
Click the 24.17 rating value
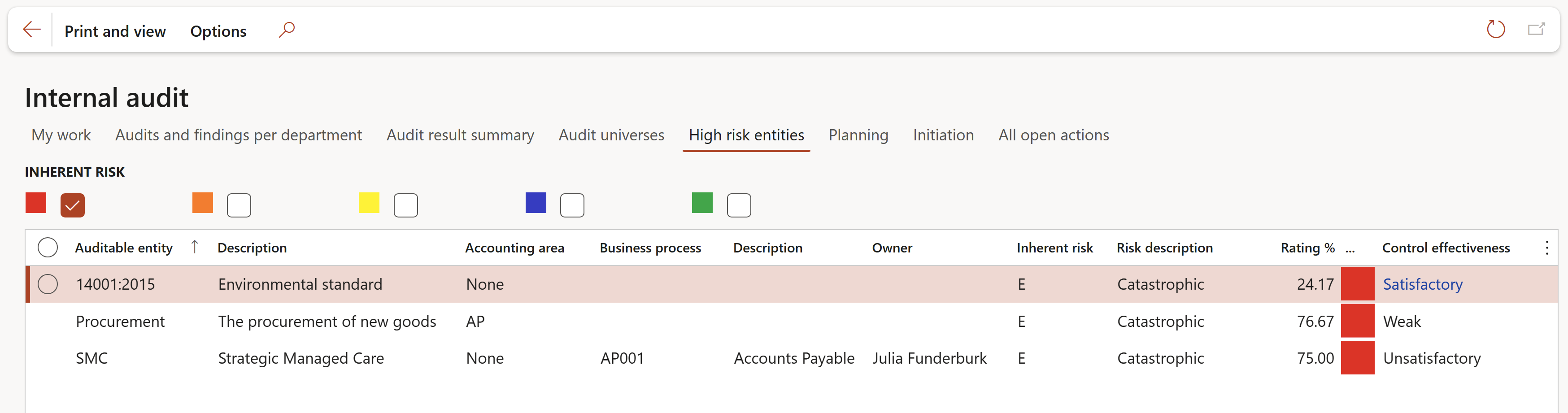[1315, 284]
